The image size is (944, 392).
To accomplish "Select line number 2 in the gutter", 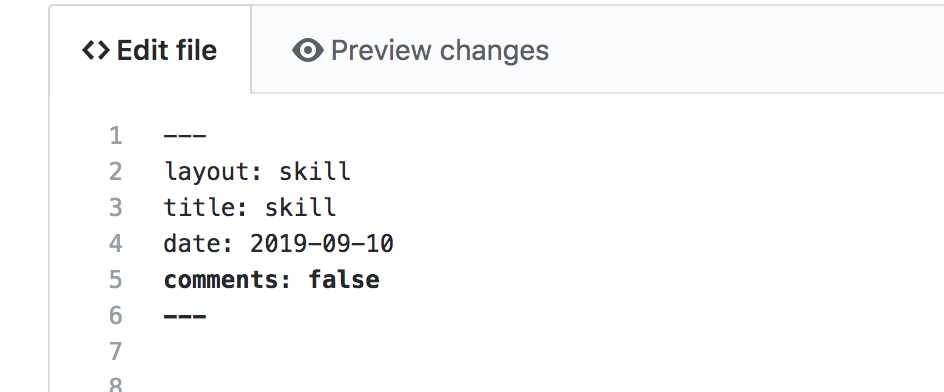I will (x=116, y=172).
